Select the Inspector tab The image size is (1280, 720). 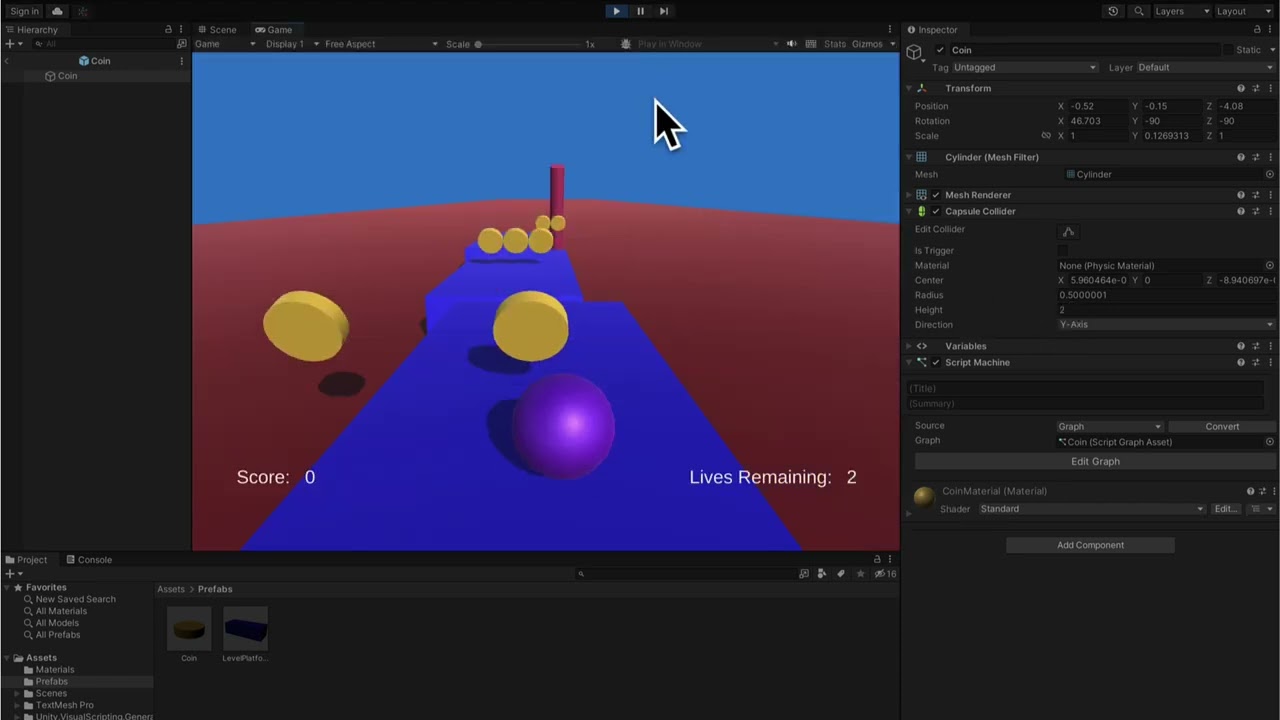point(932,30)
